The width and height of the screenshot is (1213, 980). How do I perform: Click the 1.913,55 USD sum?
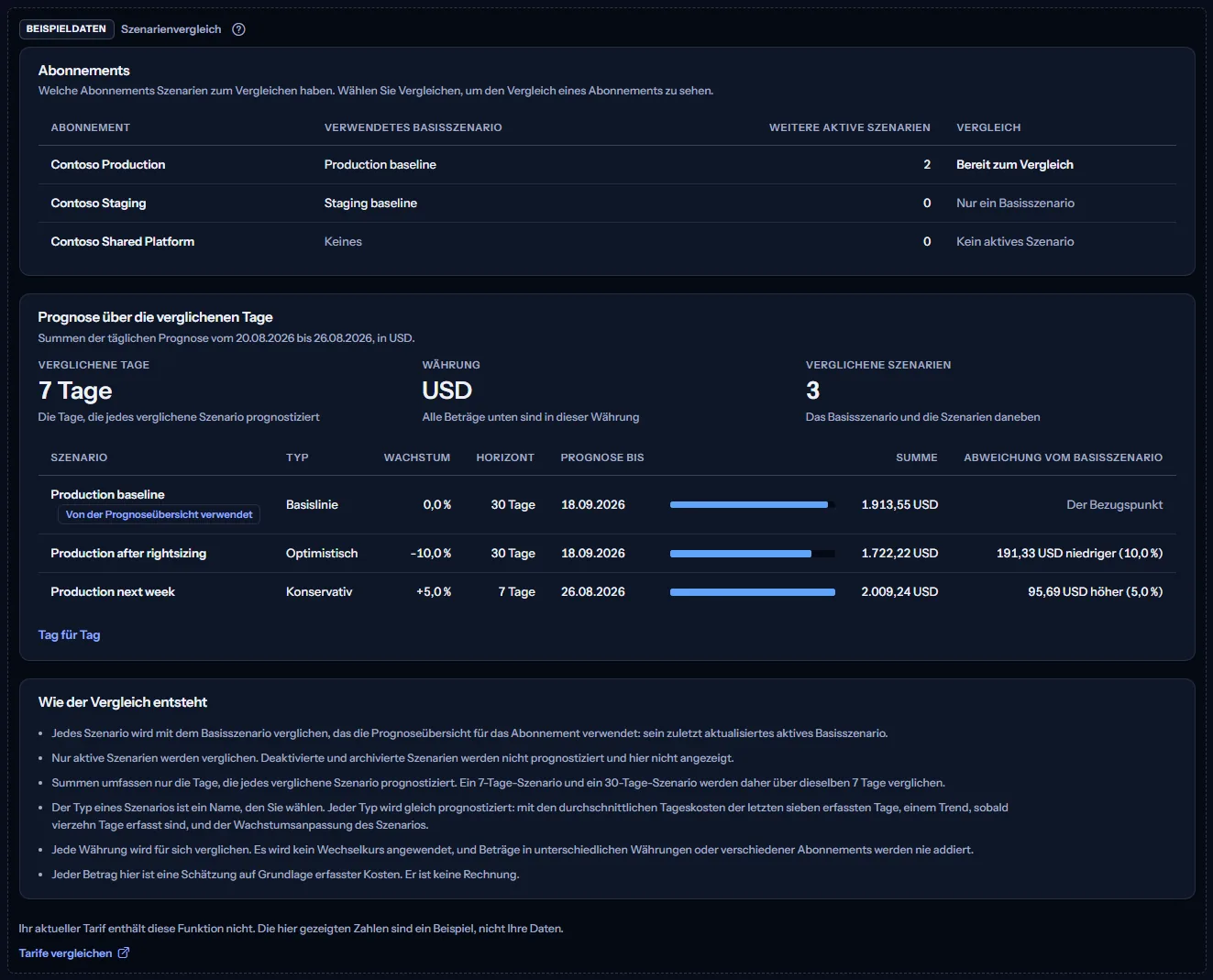[899, 505]
